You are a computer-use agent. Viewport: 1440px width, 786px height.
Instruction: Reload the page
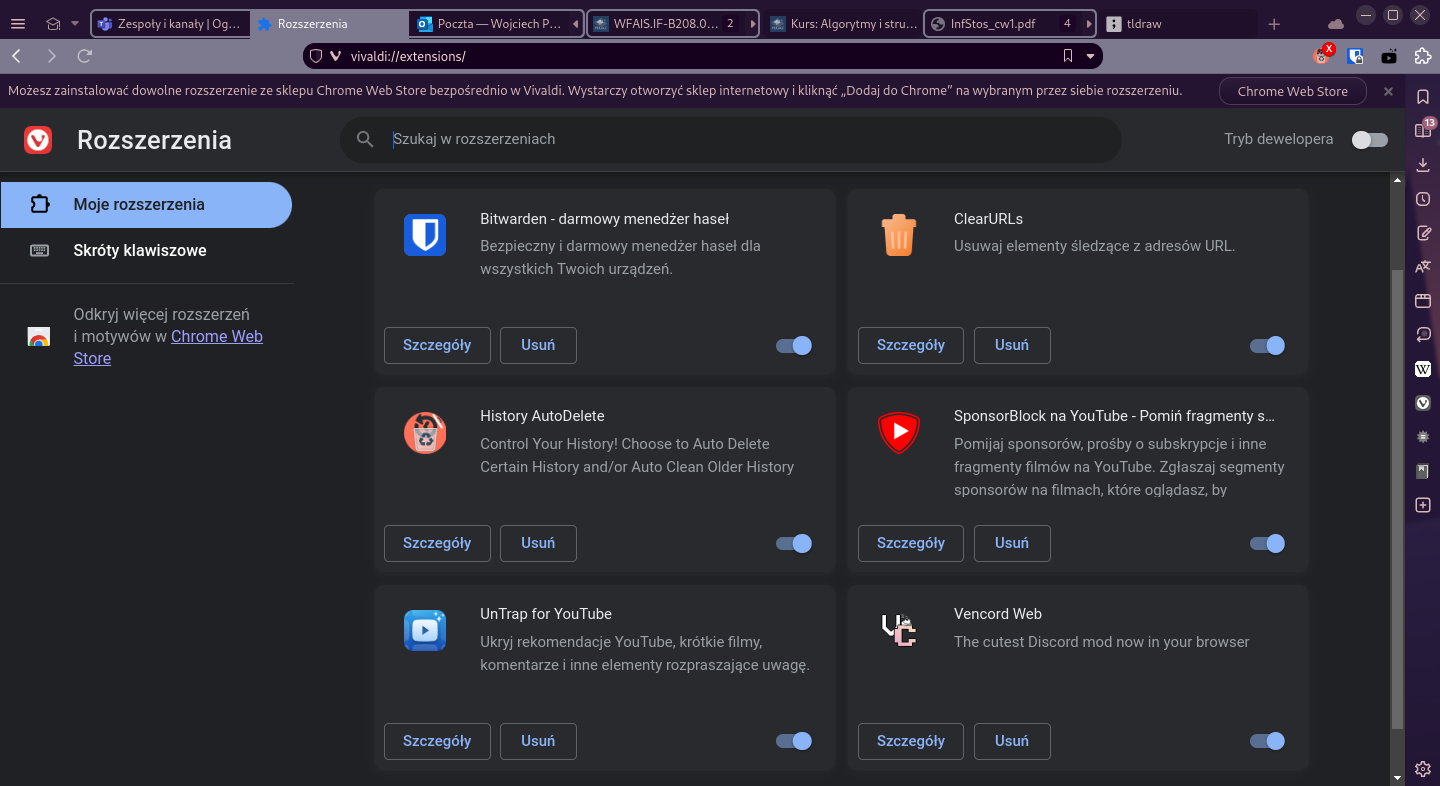pos(85,56)
